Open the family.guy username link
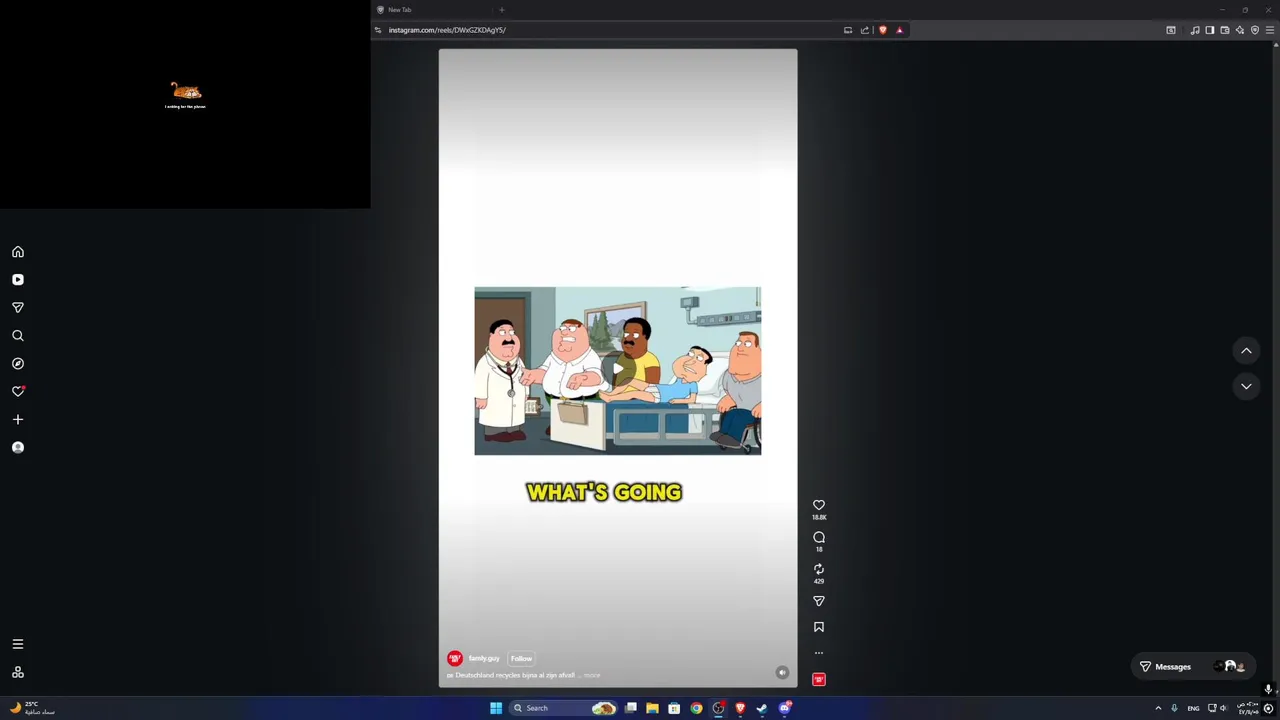 pyautogui.click(x=484, y=658)
